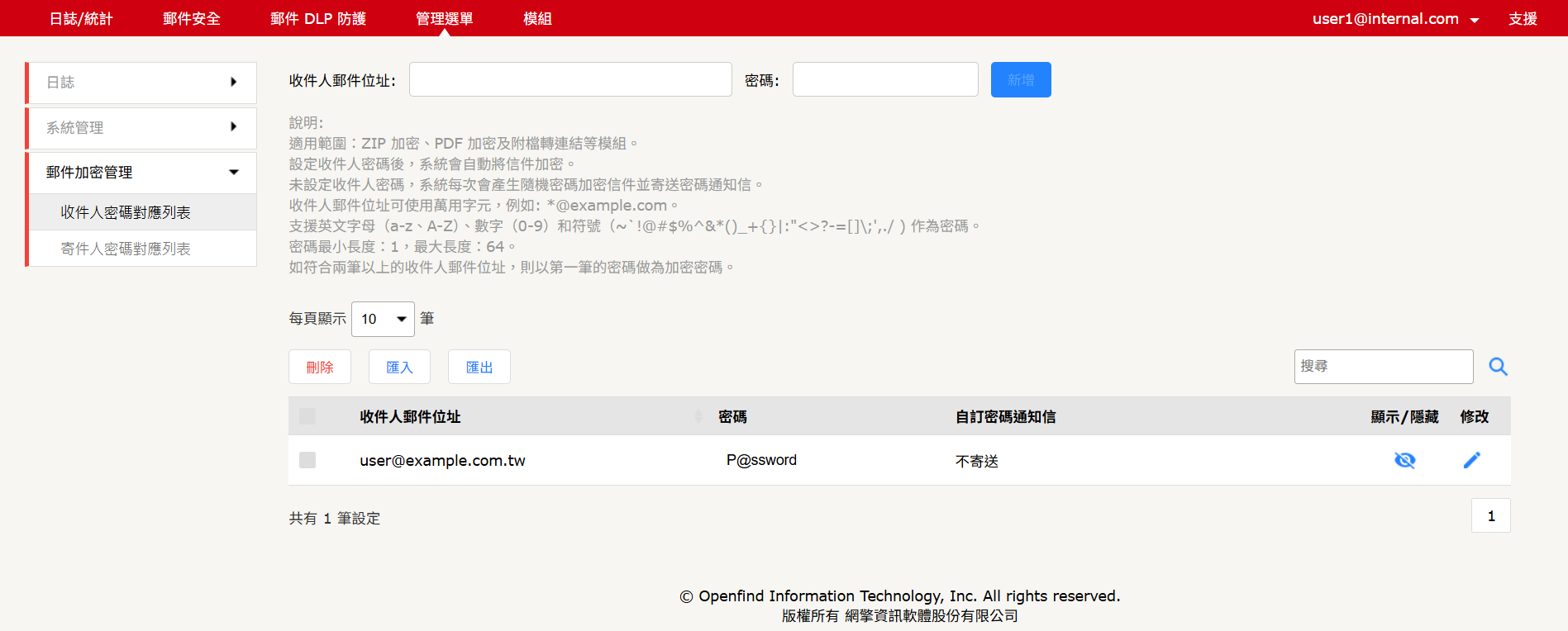Click into the 搜尋 search box
Image resolution: width=1568 pixels, height=631 pixels.
pos(1384,367)
